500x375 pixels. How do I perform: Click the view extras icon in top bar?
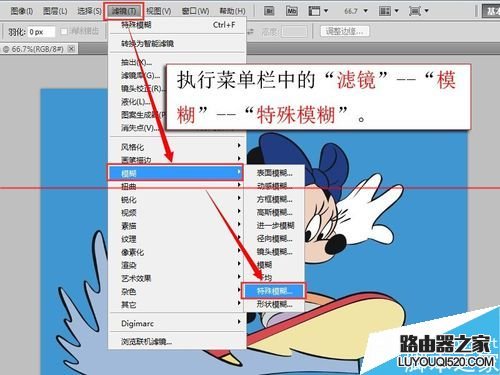(318, 11)
